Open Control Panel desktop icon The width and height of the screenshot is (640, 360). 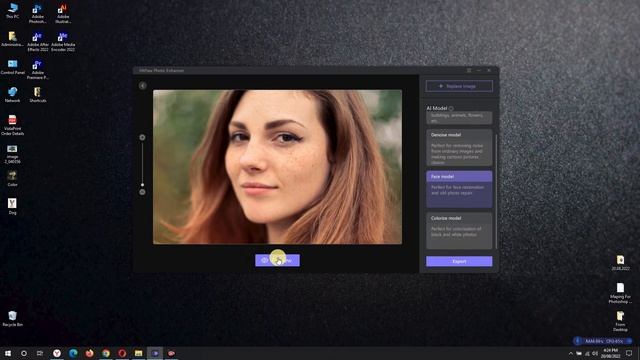click(13, 67)
